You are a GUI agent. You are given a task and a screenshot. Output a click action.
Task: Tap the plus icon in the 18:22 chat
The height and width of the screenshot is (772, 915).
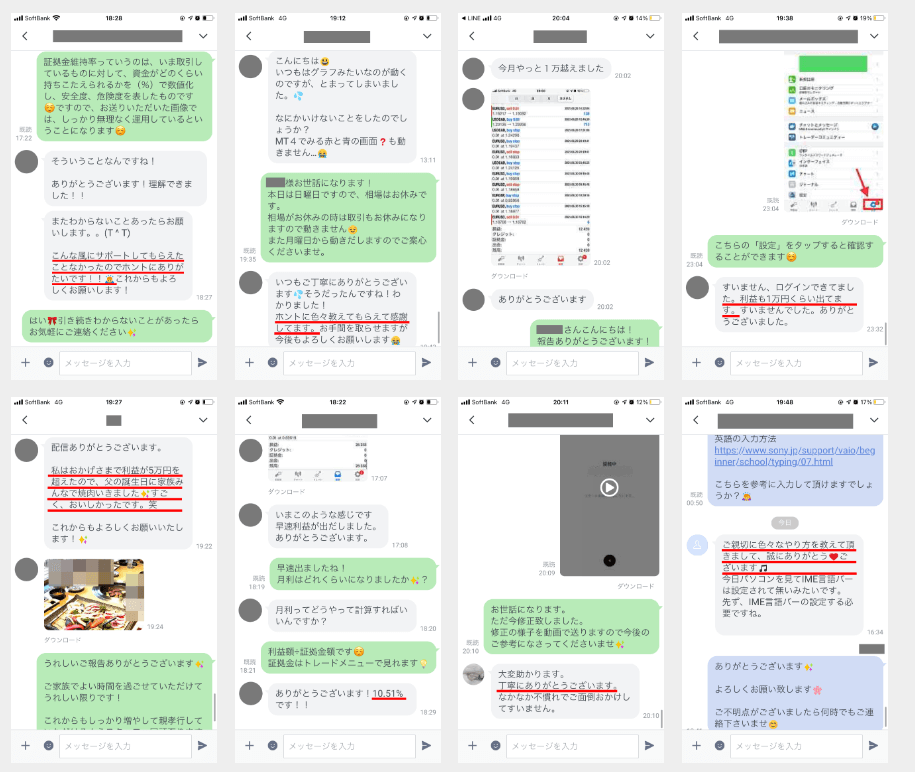click(x=249, y=745)
